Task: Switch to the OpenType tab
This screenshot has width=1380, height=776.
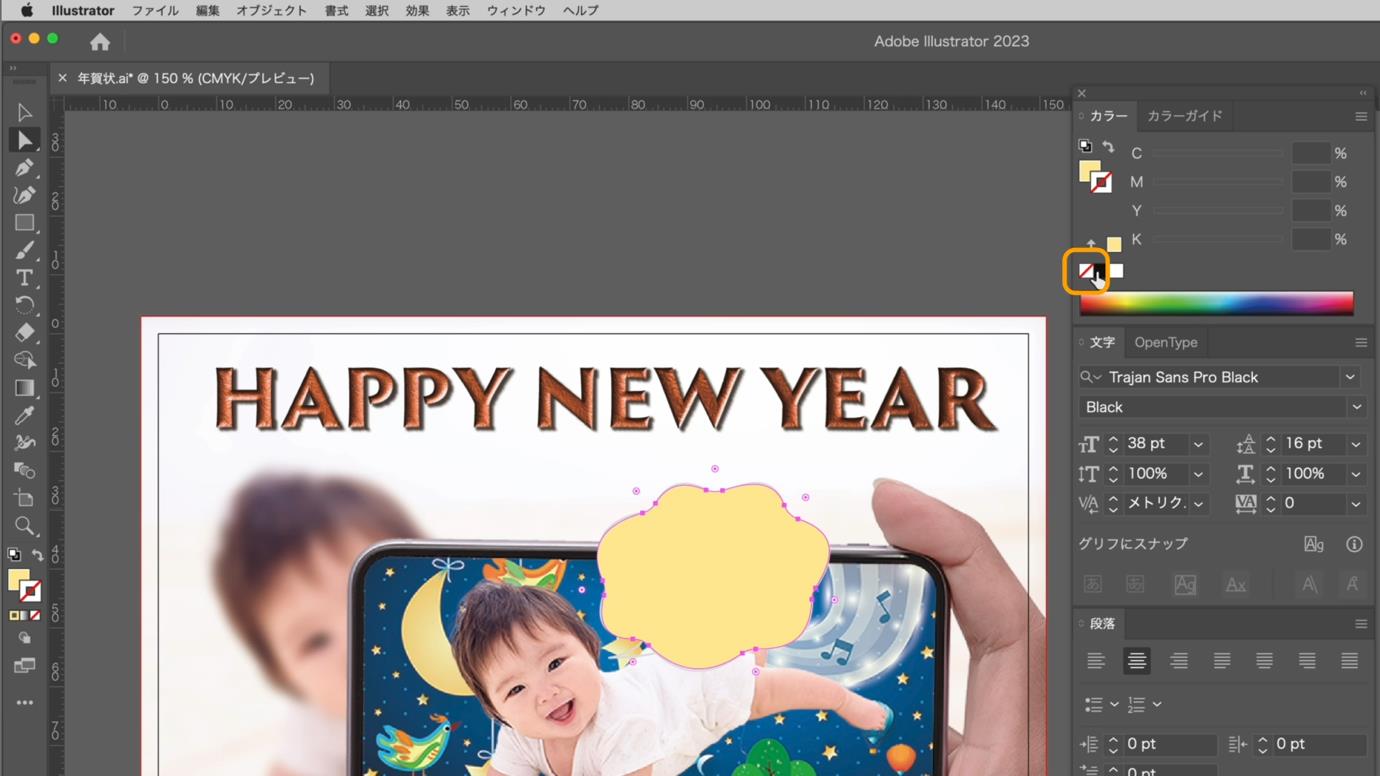Action: 1166,342
